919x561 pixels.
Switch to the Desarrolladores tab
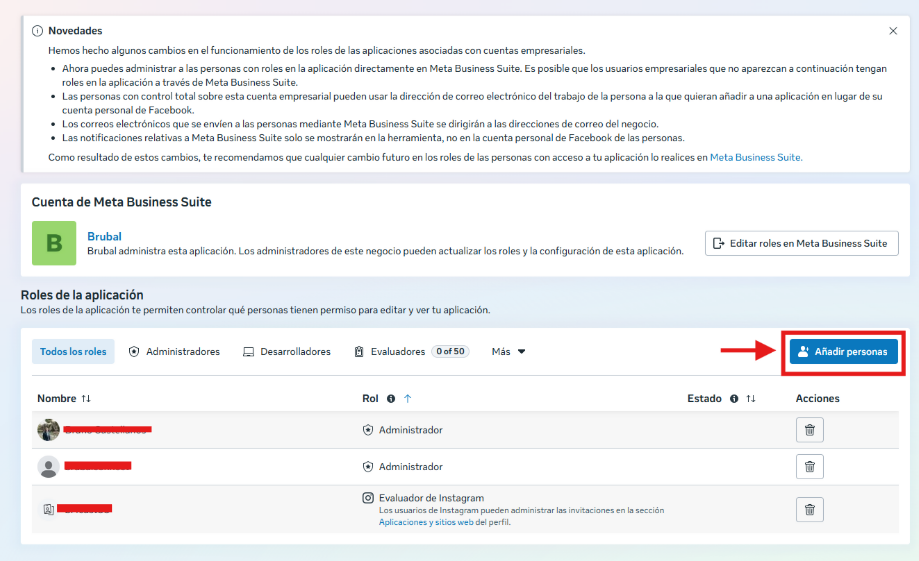coord(287,351)
